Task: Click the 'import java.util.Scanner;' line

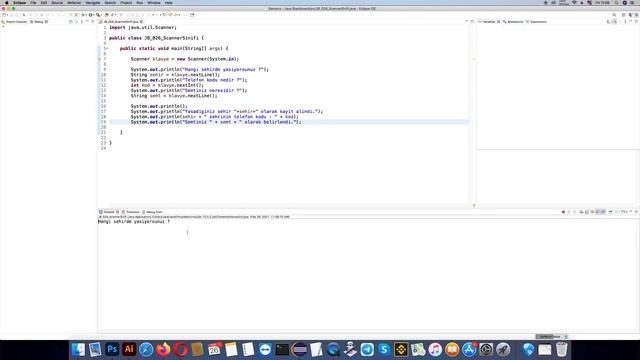Action: [143, 27]
